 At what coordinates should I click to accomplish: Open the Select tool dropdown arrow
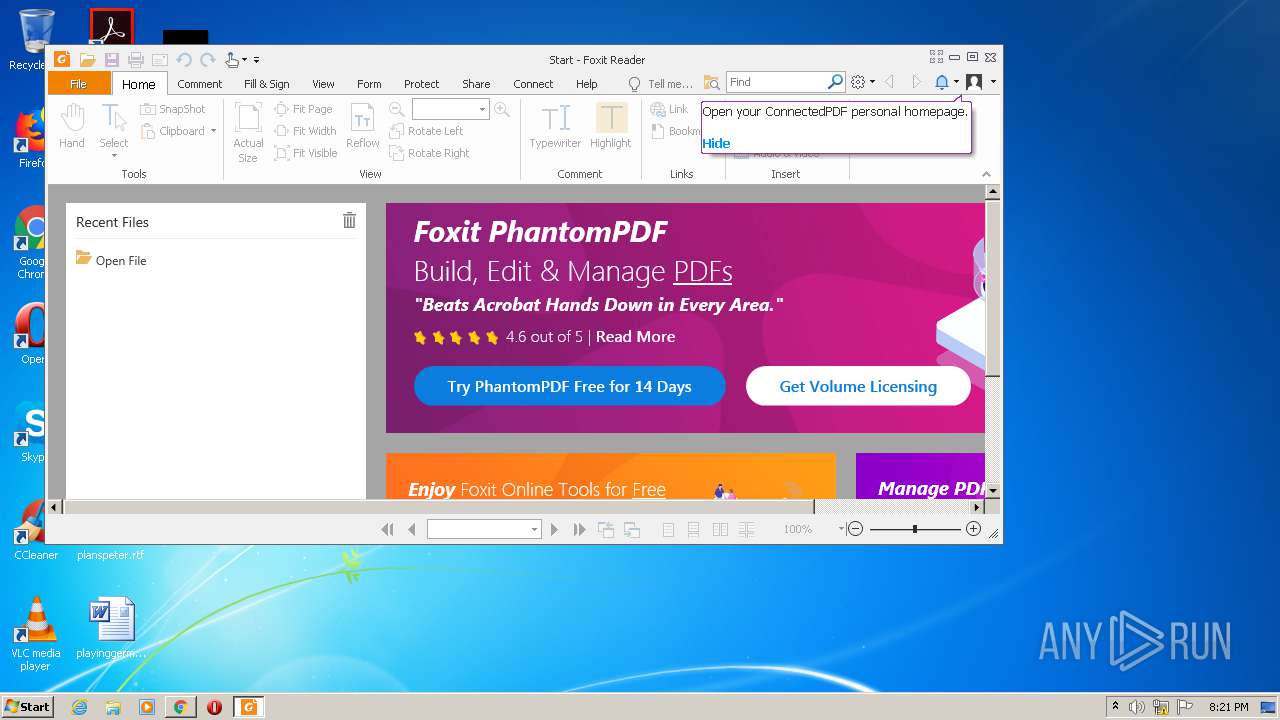tap(114, 155)
